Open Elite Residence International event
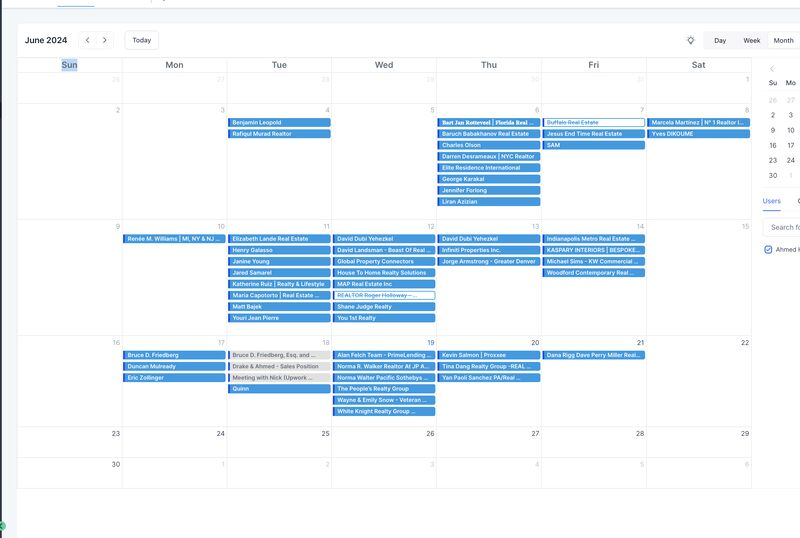This screenshot has height=538, width=800. (489, 167)
